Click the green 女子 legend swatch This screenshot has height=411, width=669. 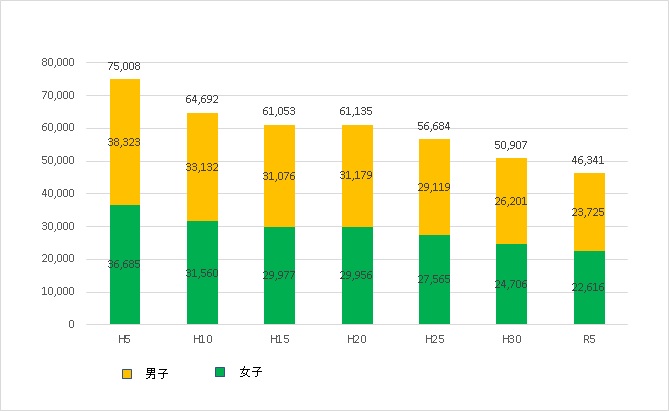click(x=222, y=372)
